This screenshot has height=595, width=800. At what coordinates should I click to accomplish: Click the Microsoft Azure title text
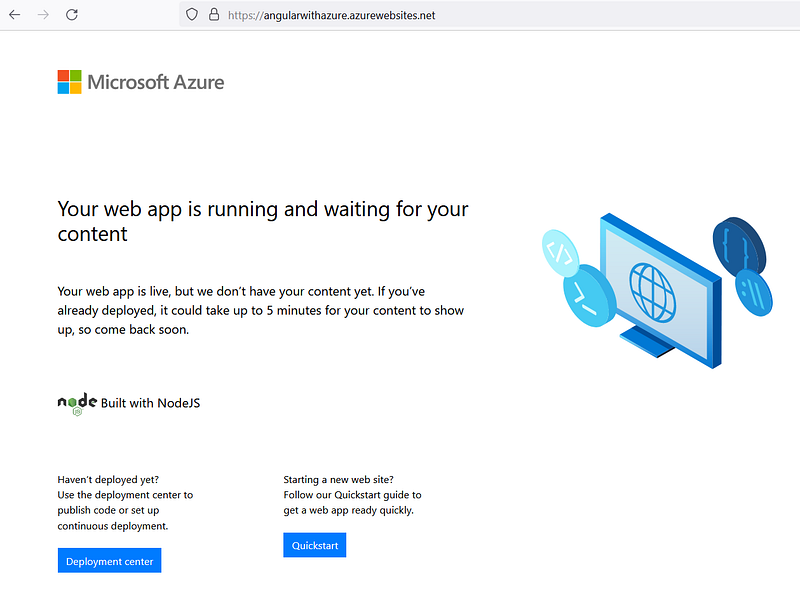pos(156,82)
